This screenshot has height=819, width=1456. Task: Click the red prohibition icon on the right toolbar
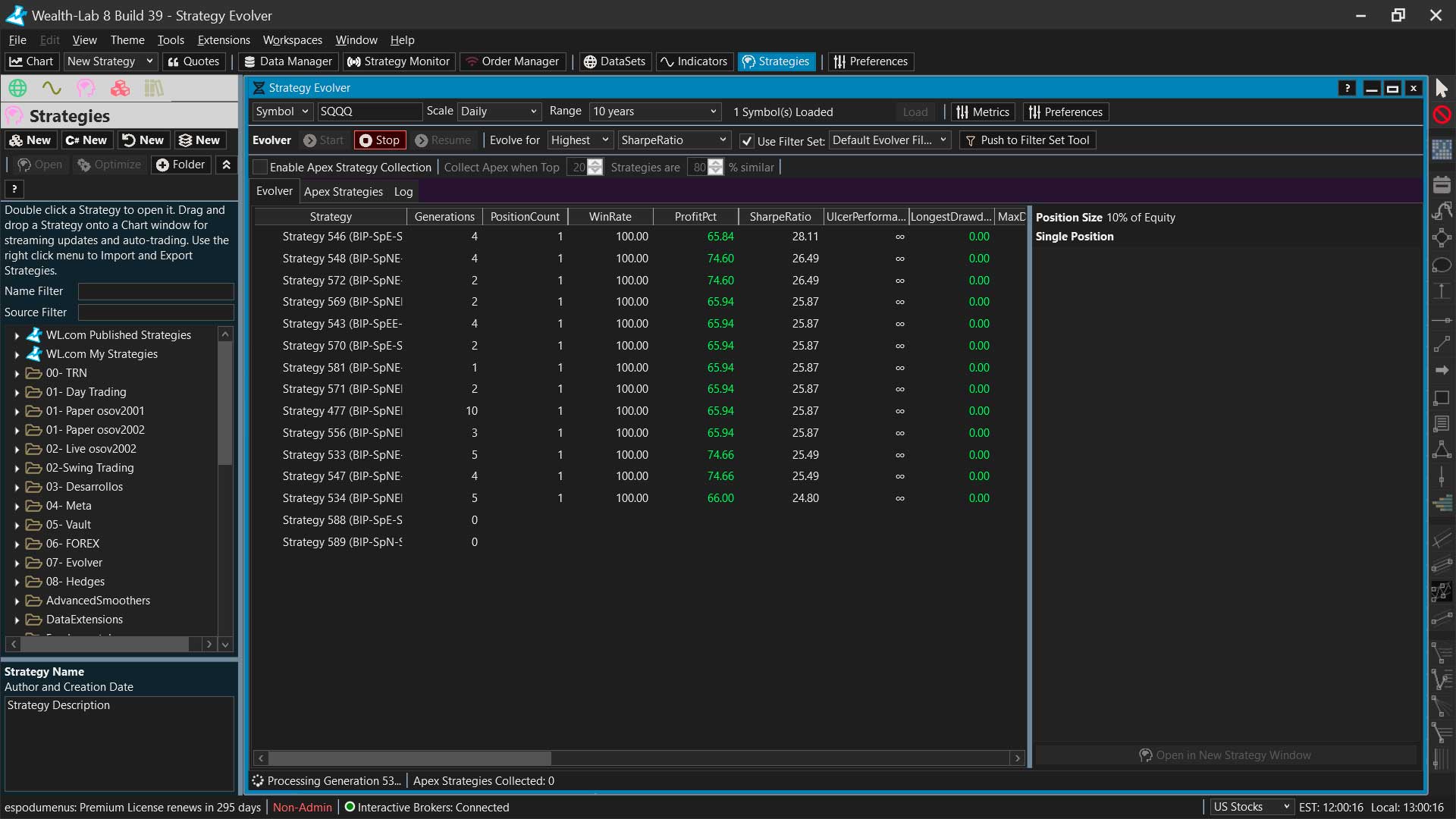1442,115
